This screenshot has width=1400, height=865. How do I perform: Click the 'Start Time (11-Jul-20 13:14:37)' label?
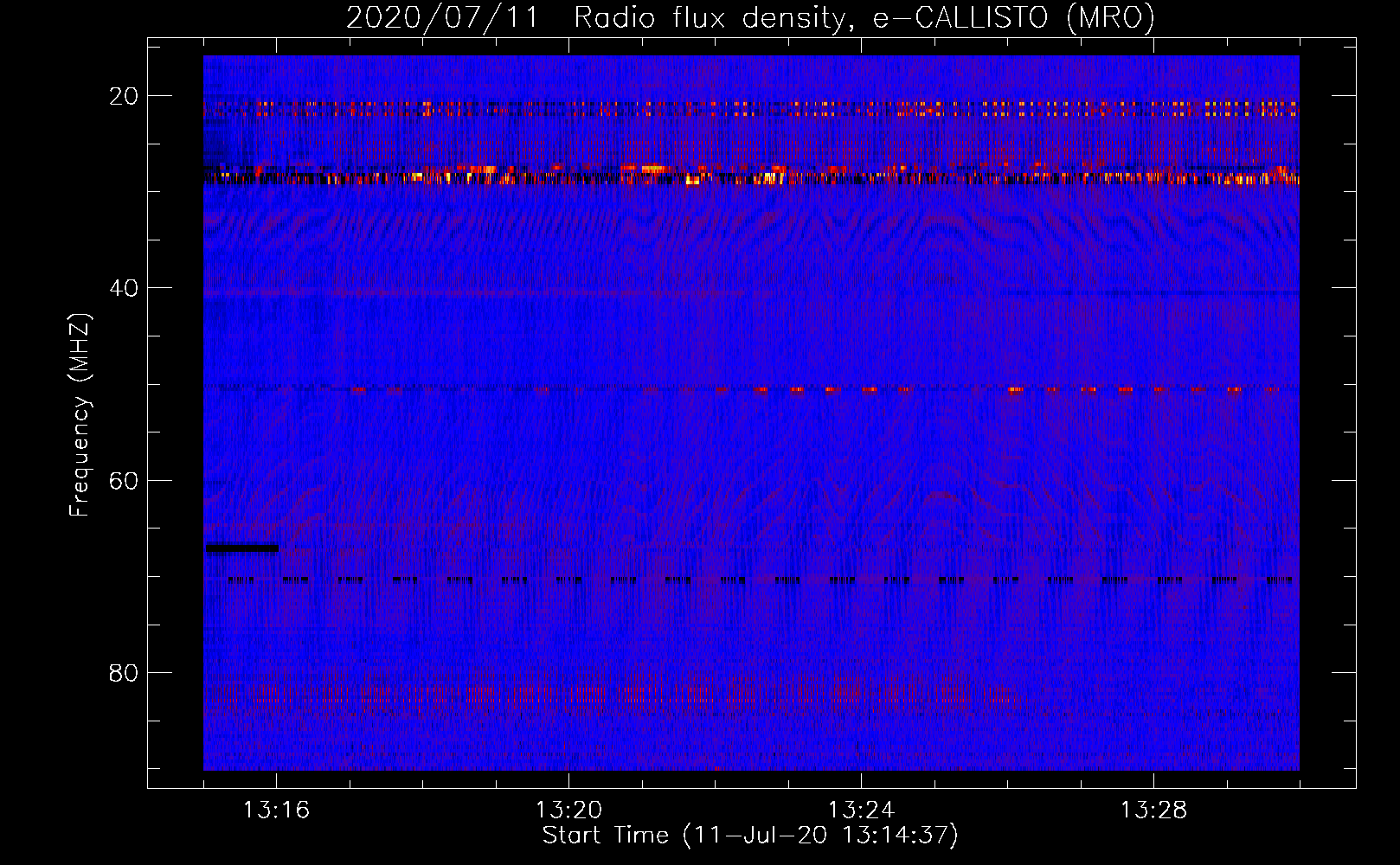tap(750, 836)
